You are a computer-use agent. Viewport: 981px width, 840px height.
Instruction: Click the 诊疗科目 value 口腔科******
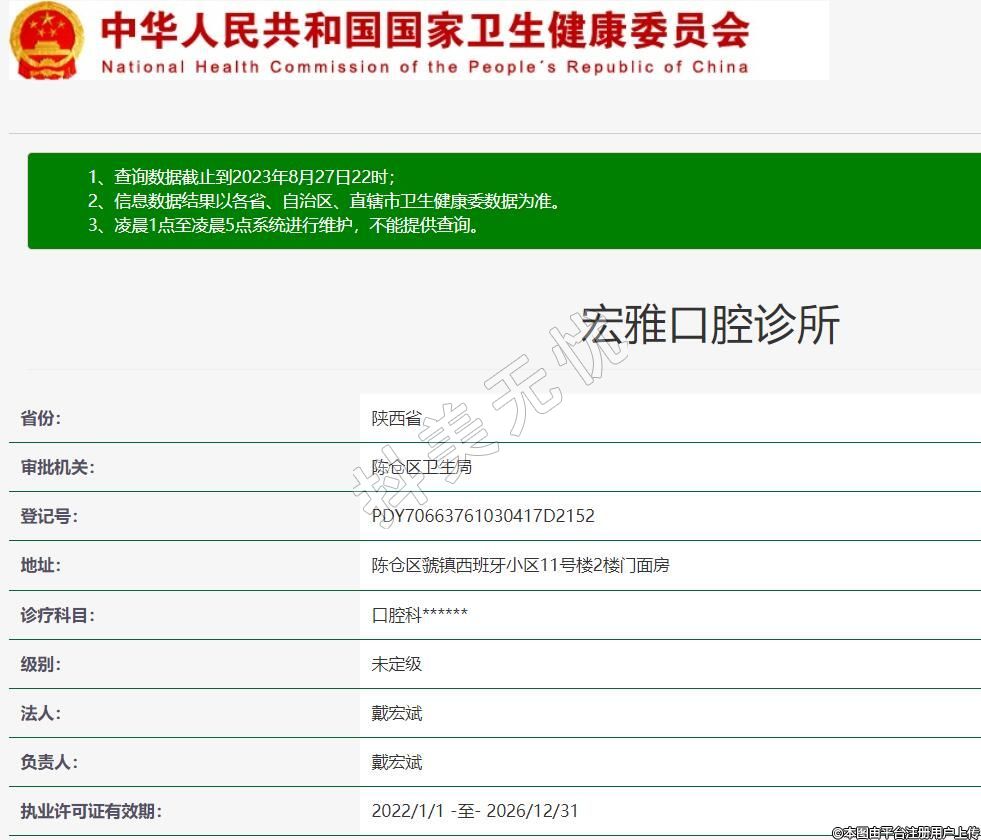coord(419,615)
